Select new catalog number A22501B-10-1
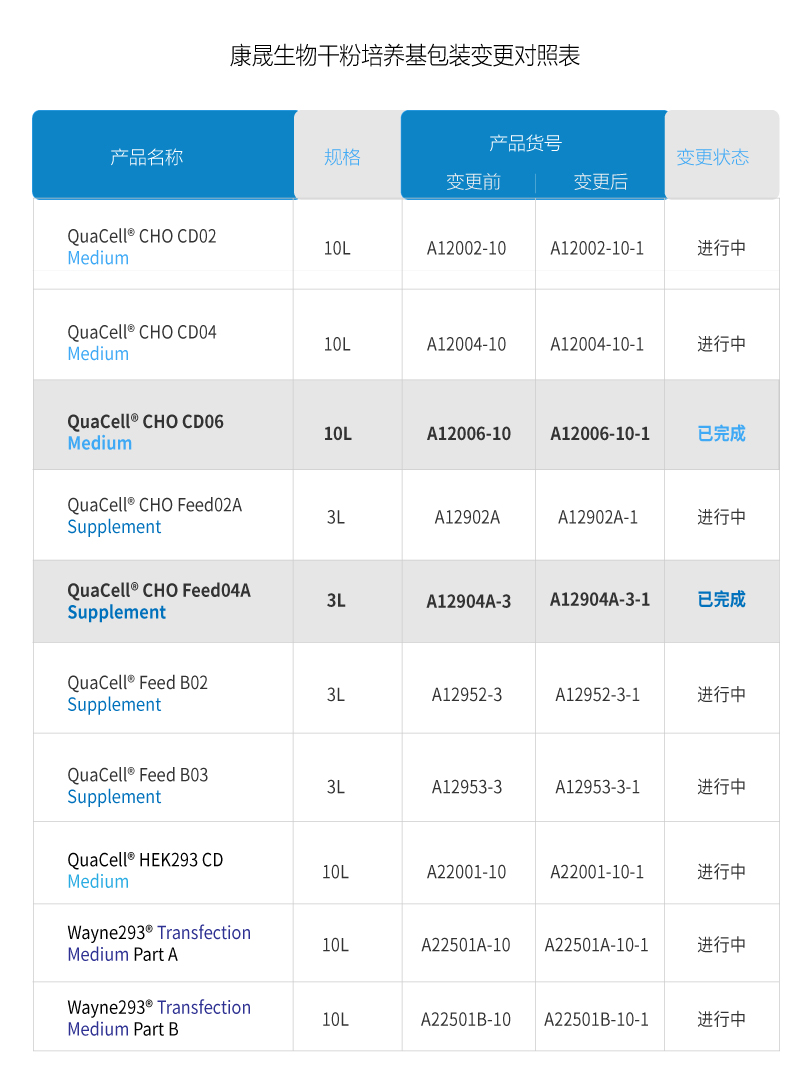Screen dimensions: 810x1080 point(596,1019)
